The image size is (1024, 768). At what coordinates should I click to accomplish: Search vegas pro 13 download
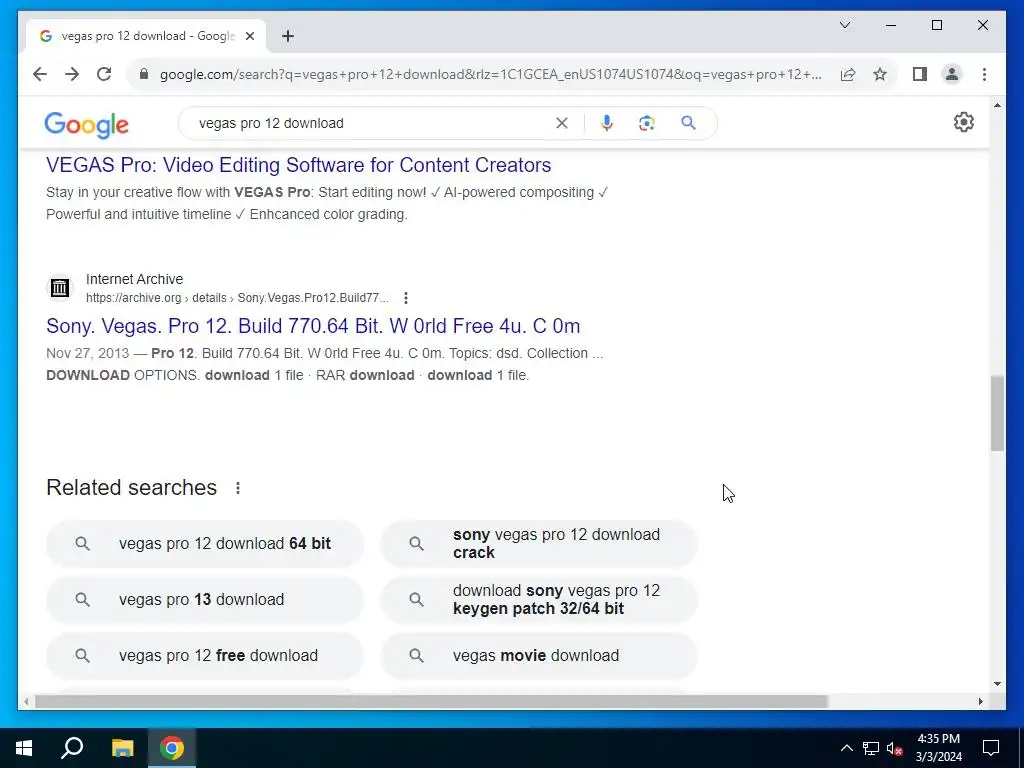[204, 600]
